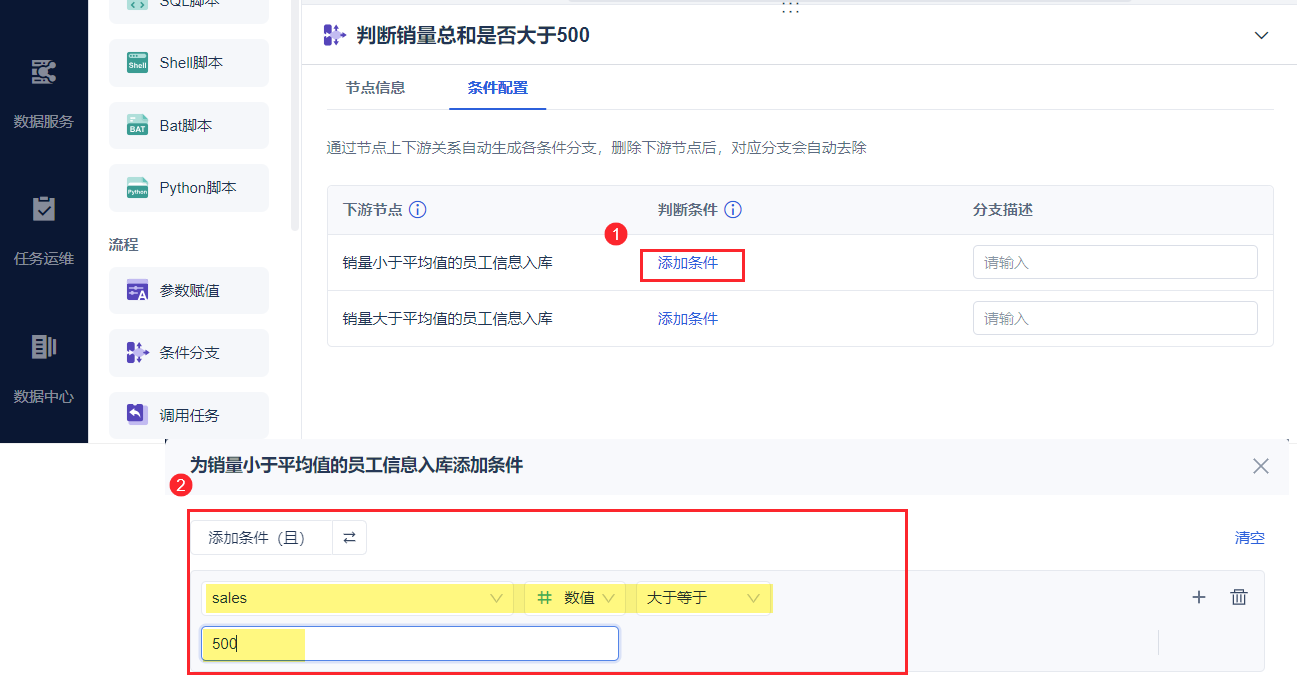This screenshot has width=1297, height=686.
Task: Click the Shell脚本 node label
Action: tap(191, 63)
